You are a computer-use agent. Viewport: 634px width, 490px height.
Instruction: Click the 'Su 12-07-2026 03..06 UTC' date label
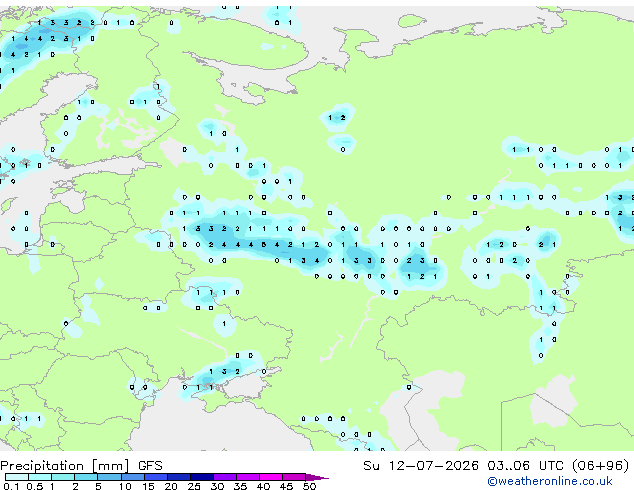464,465
